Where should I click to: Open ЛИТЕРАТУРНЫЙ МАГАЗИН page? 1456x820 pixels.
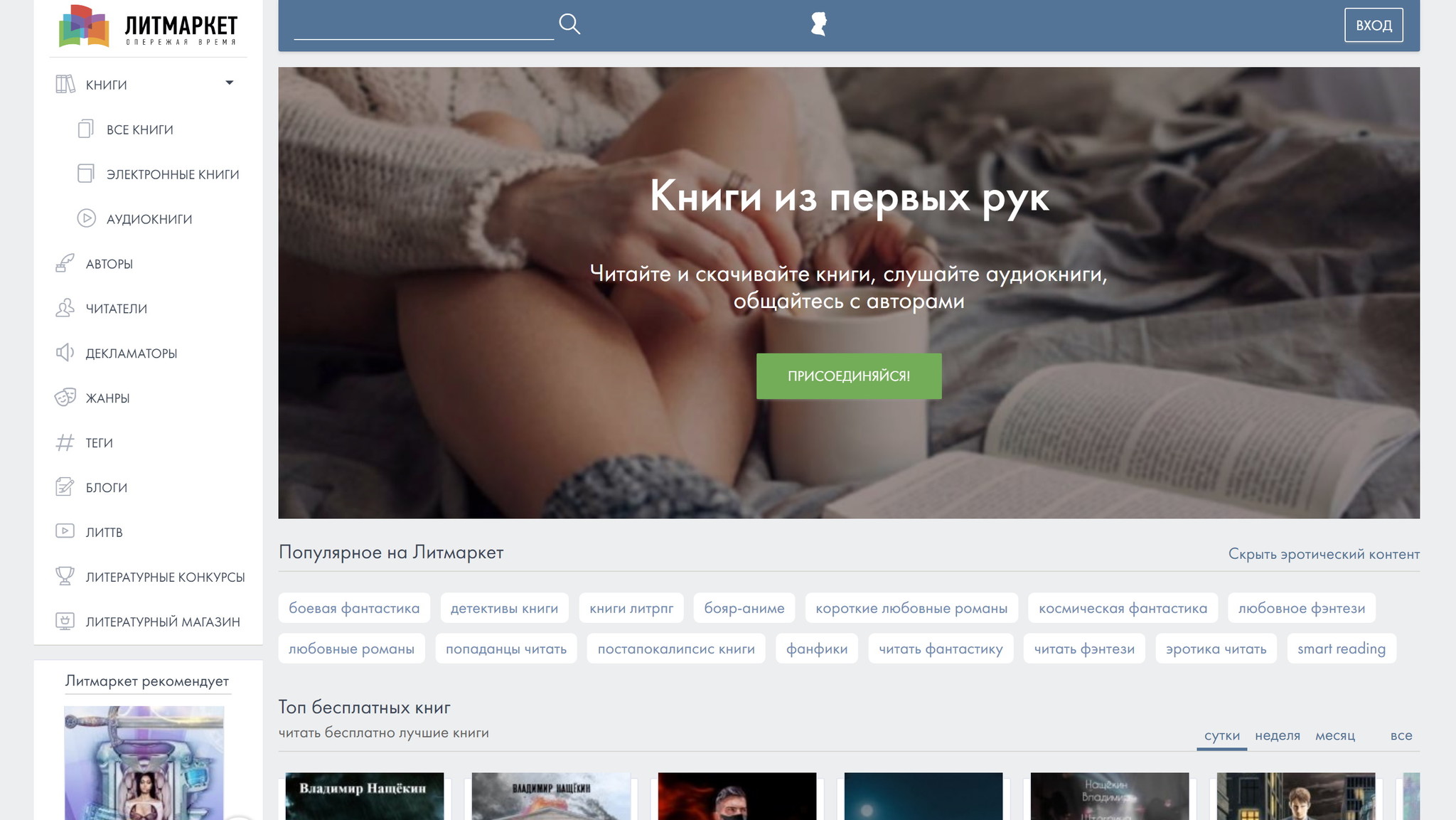click(163, 622)
